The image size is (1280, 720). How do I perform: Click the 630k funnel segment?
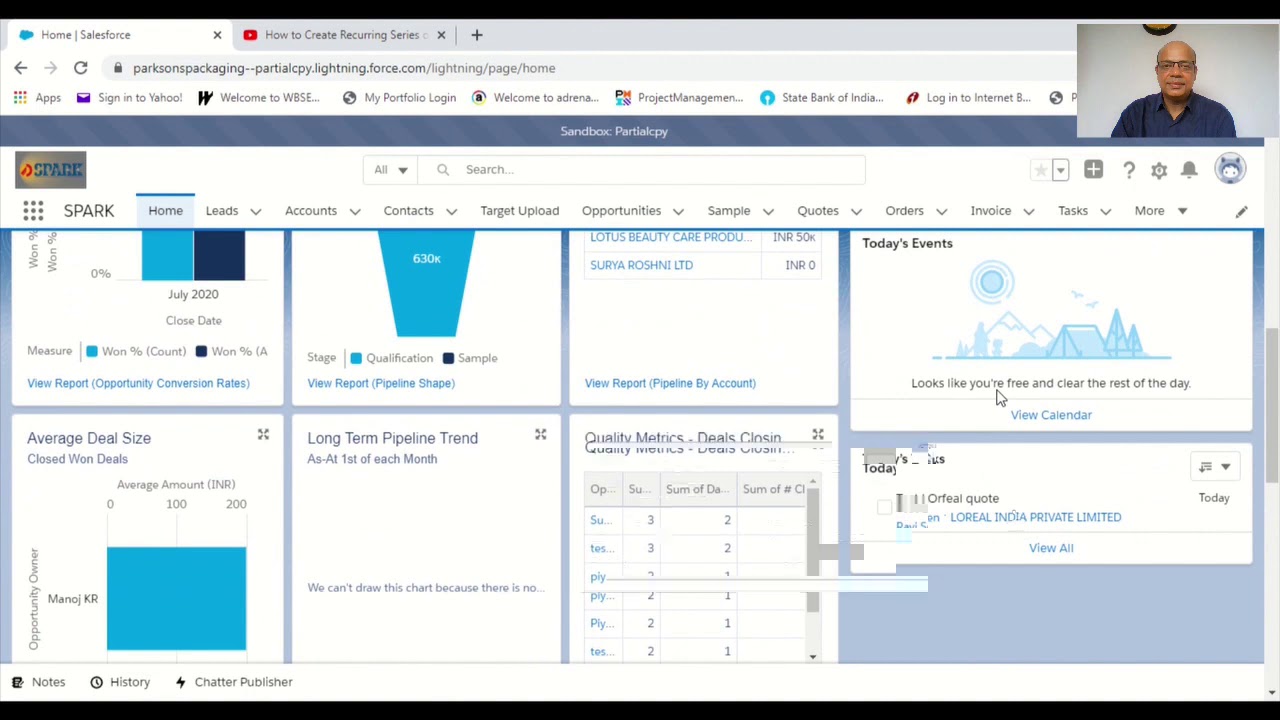click(x=427, y=283)
